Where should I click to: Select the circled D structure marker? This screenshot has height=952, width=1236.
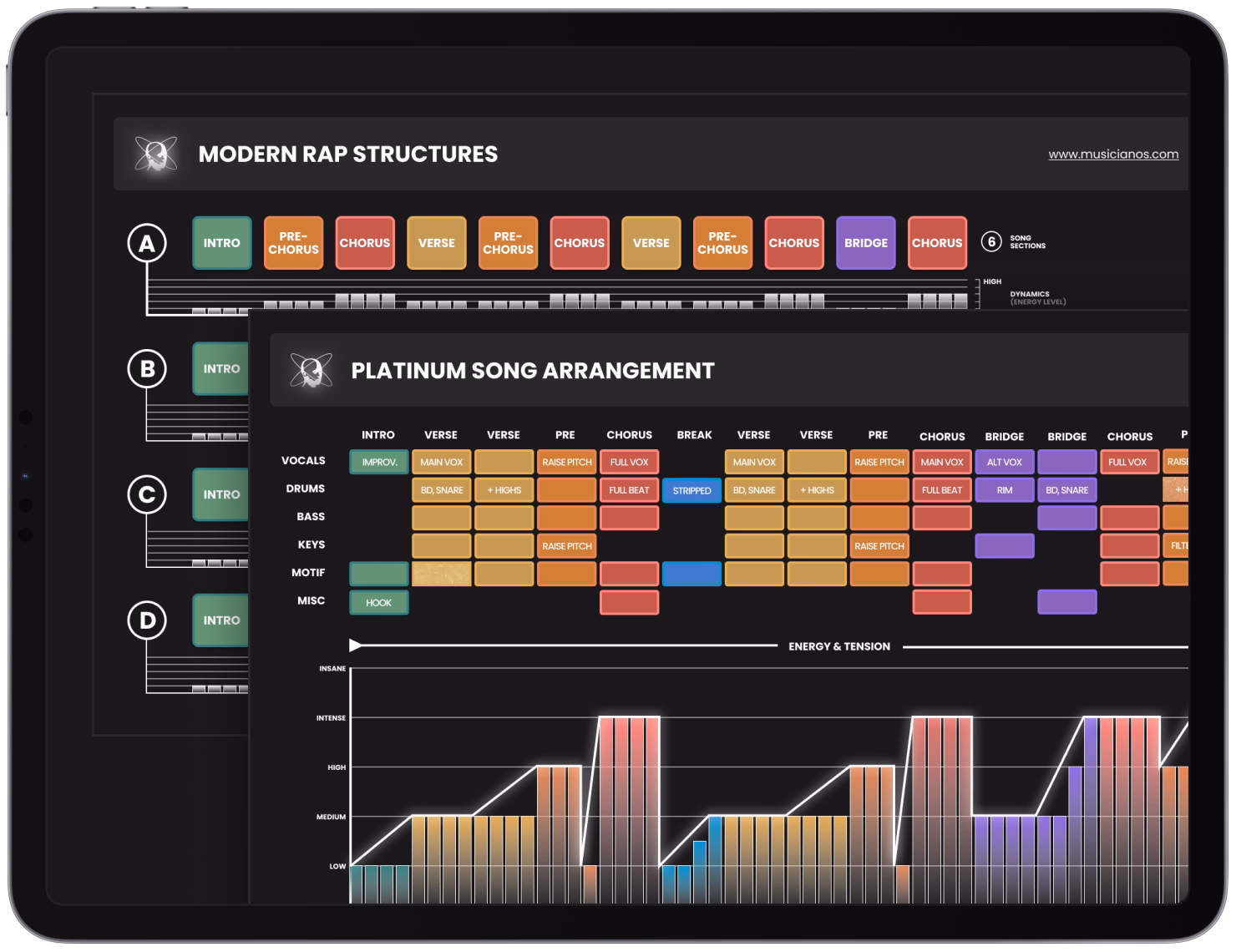[147, 620]
